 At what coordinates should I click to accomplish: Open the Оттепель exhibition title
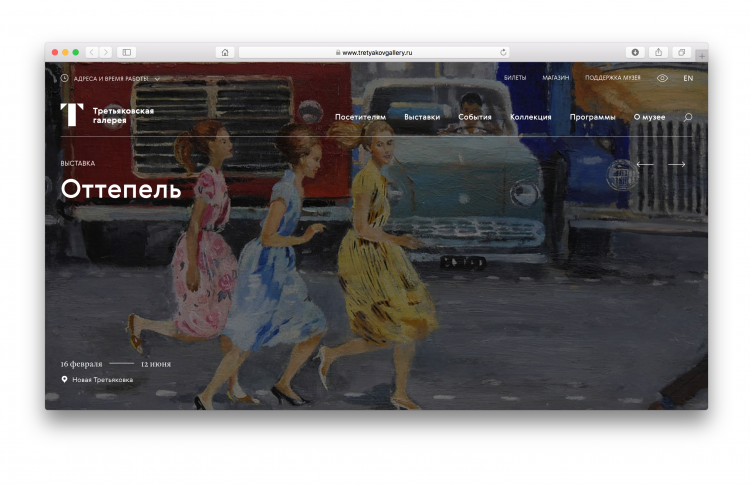click(x=121, y=189)
